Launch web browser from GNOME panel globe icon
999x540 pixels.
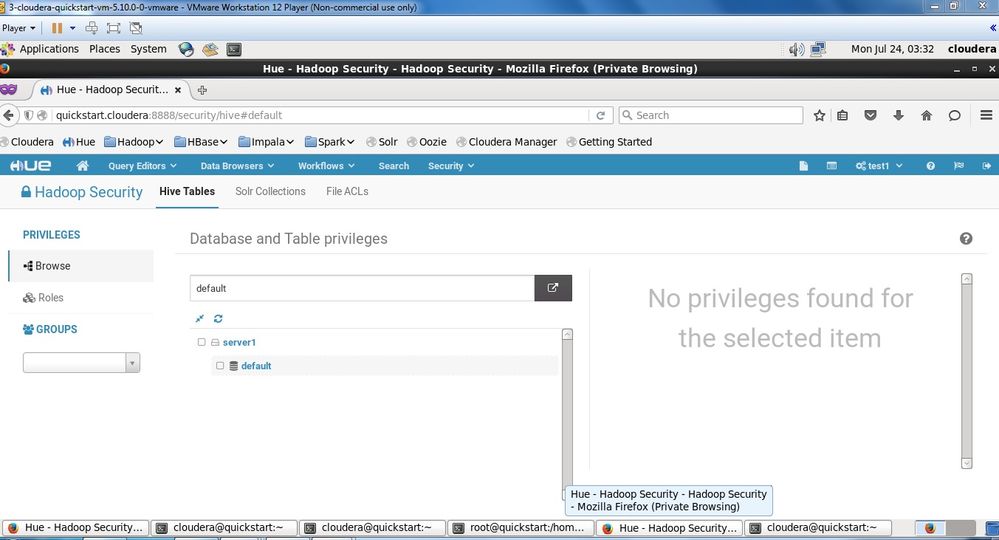pyautogui.click(x=186, y=49)
